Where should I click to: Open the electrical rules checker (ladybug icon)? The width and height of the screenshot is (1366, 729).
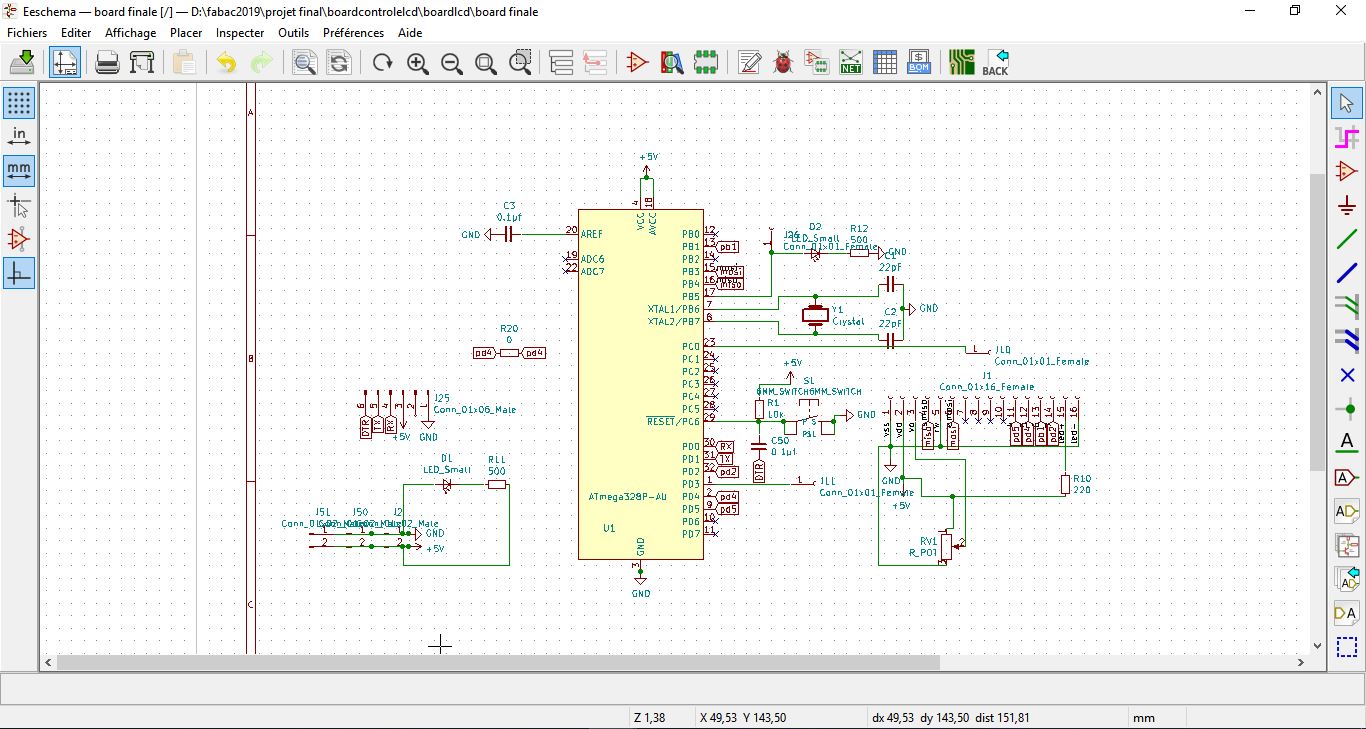[783, 63]
